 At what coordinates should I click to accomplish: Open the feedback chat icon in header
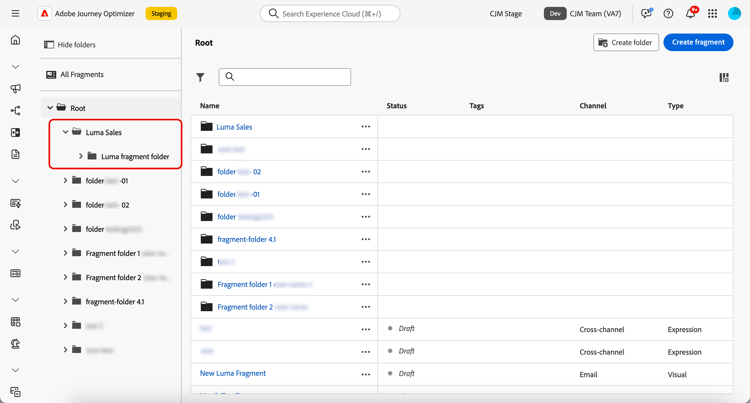tap(646, 13)
